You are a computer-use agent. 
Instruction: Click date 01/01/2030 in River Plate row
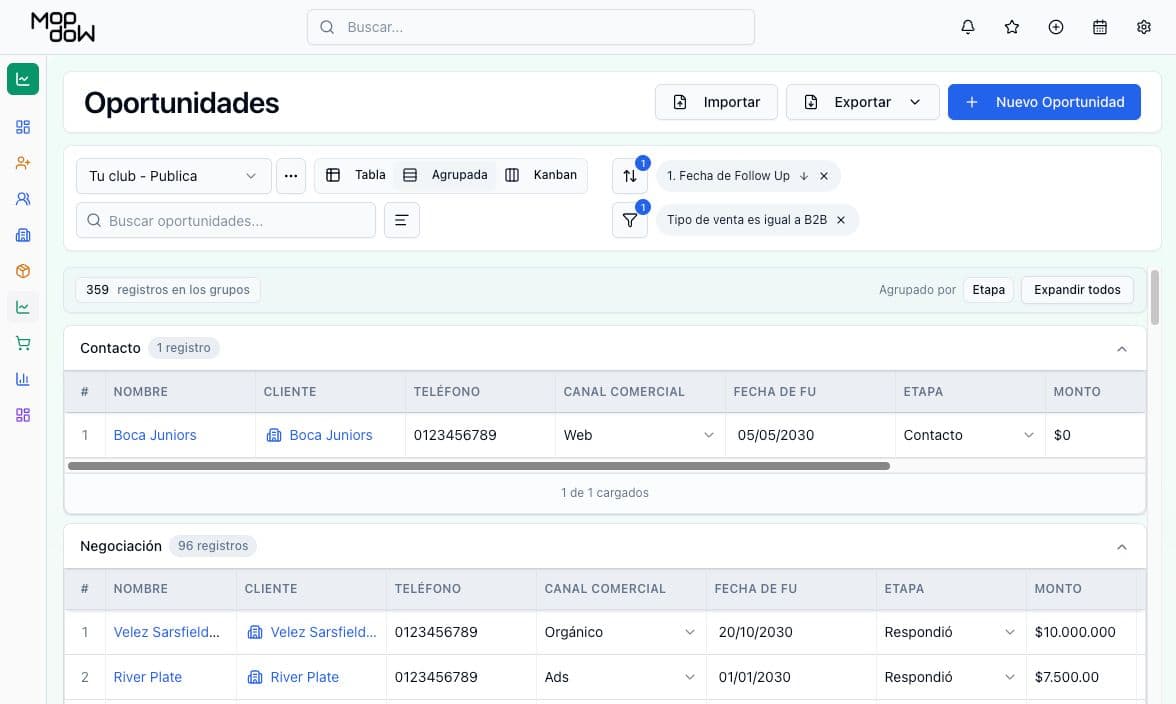[x=754, y=677]
